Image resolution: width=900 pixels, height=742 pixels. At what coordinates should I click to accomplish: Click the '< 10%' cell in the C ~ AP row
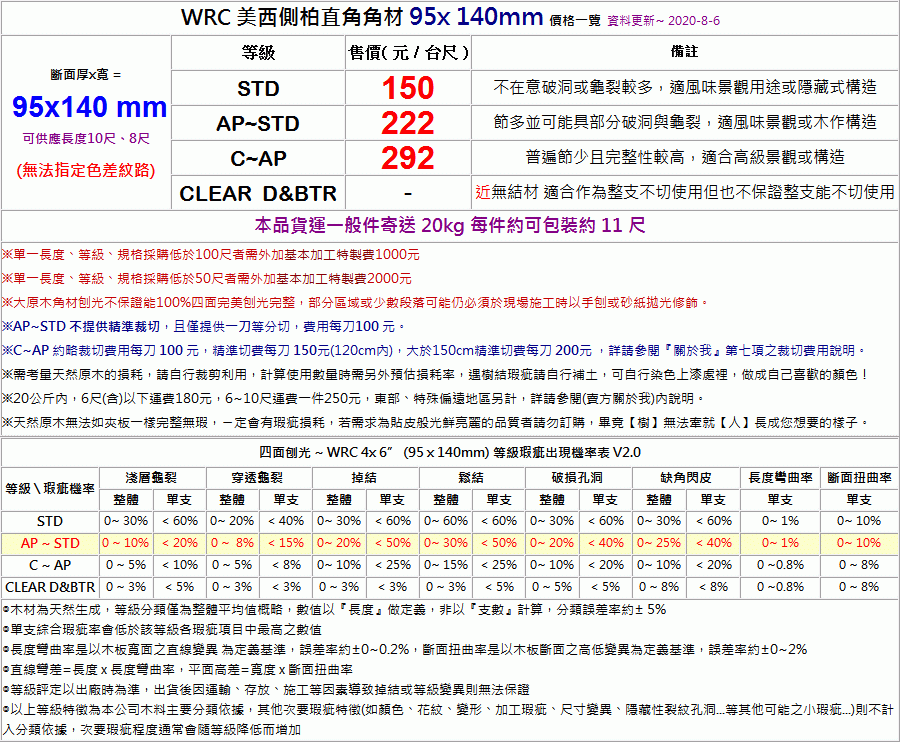coord(179,565)
